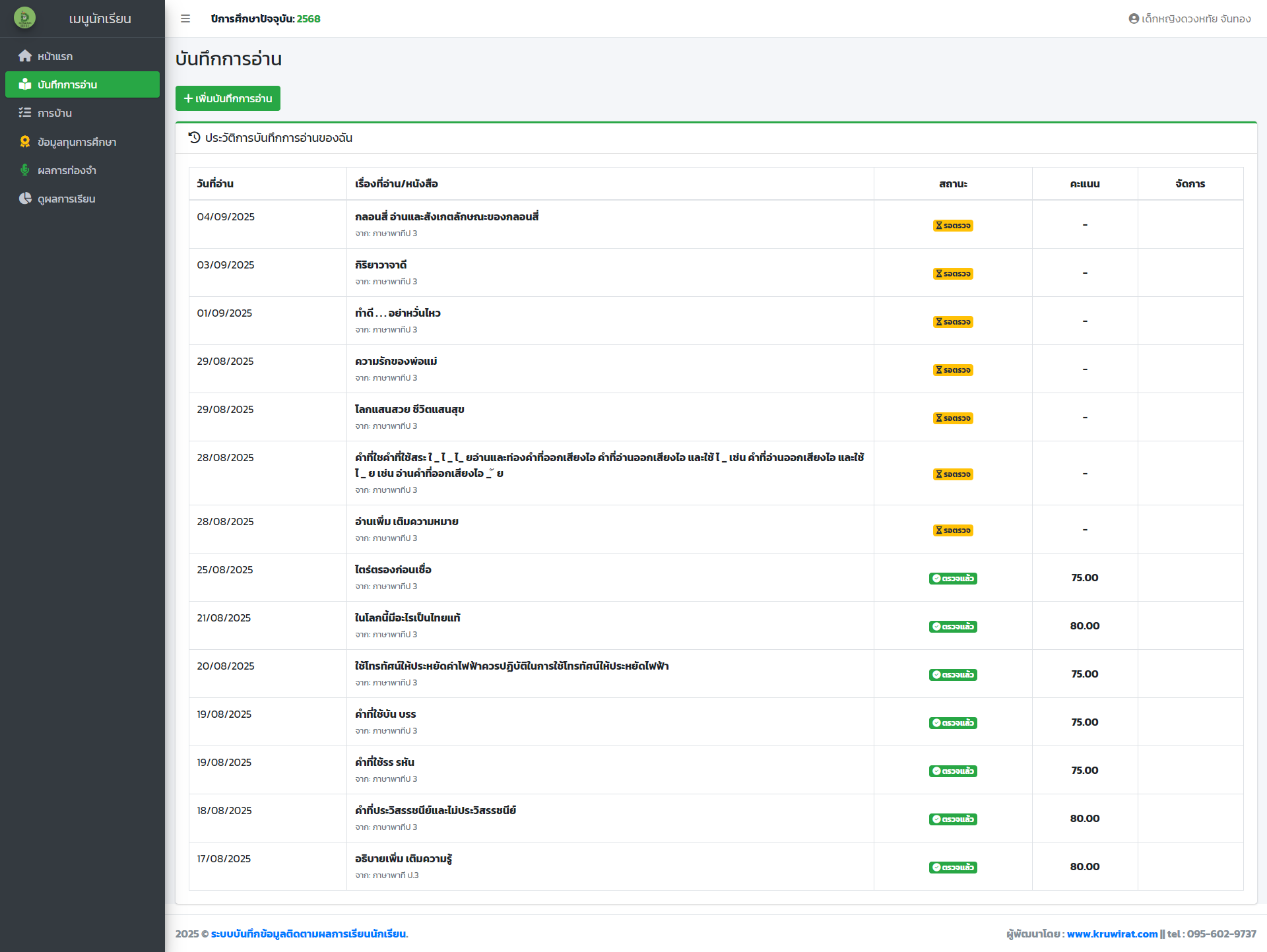Click the school logo in sidebar header
Image resolution: width=1267 pixels, height=952 pixels.
pos(25,18)
